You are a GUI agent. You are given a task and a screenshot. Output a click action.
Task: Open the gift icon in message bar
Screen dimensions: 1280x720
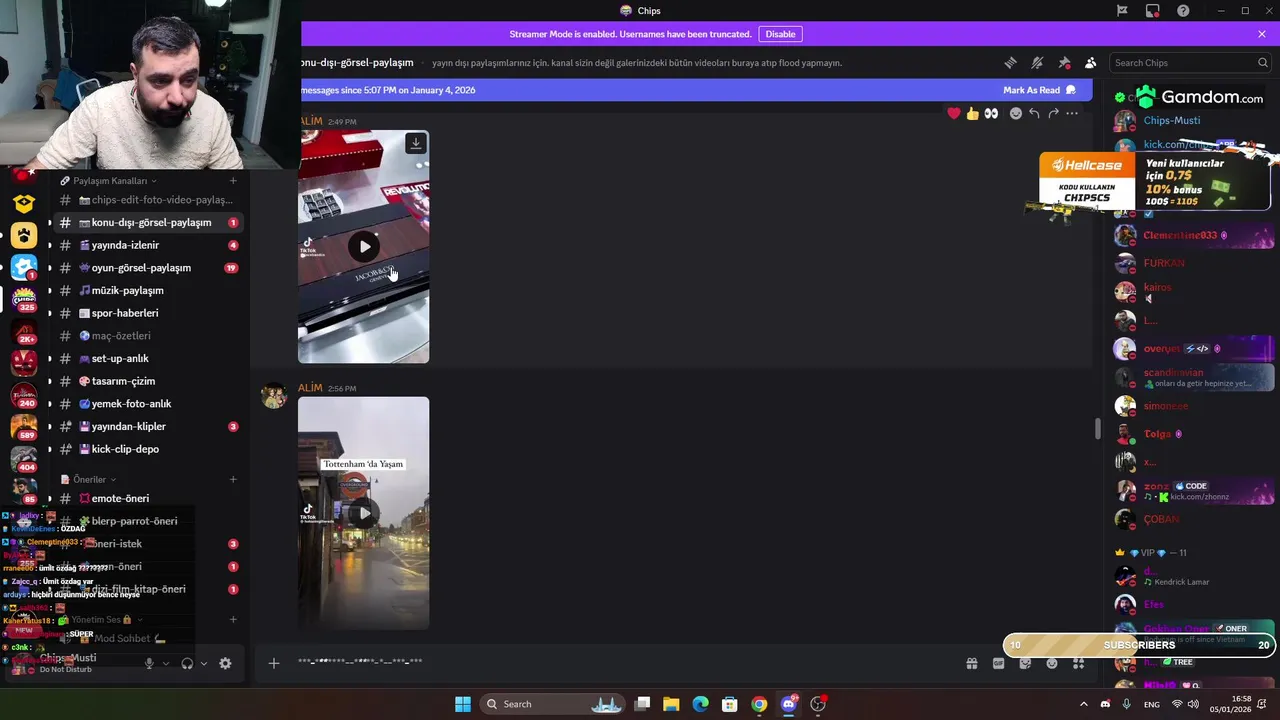pyautogui.click(x=971, y=663)
